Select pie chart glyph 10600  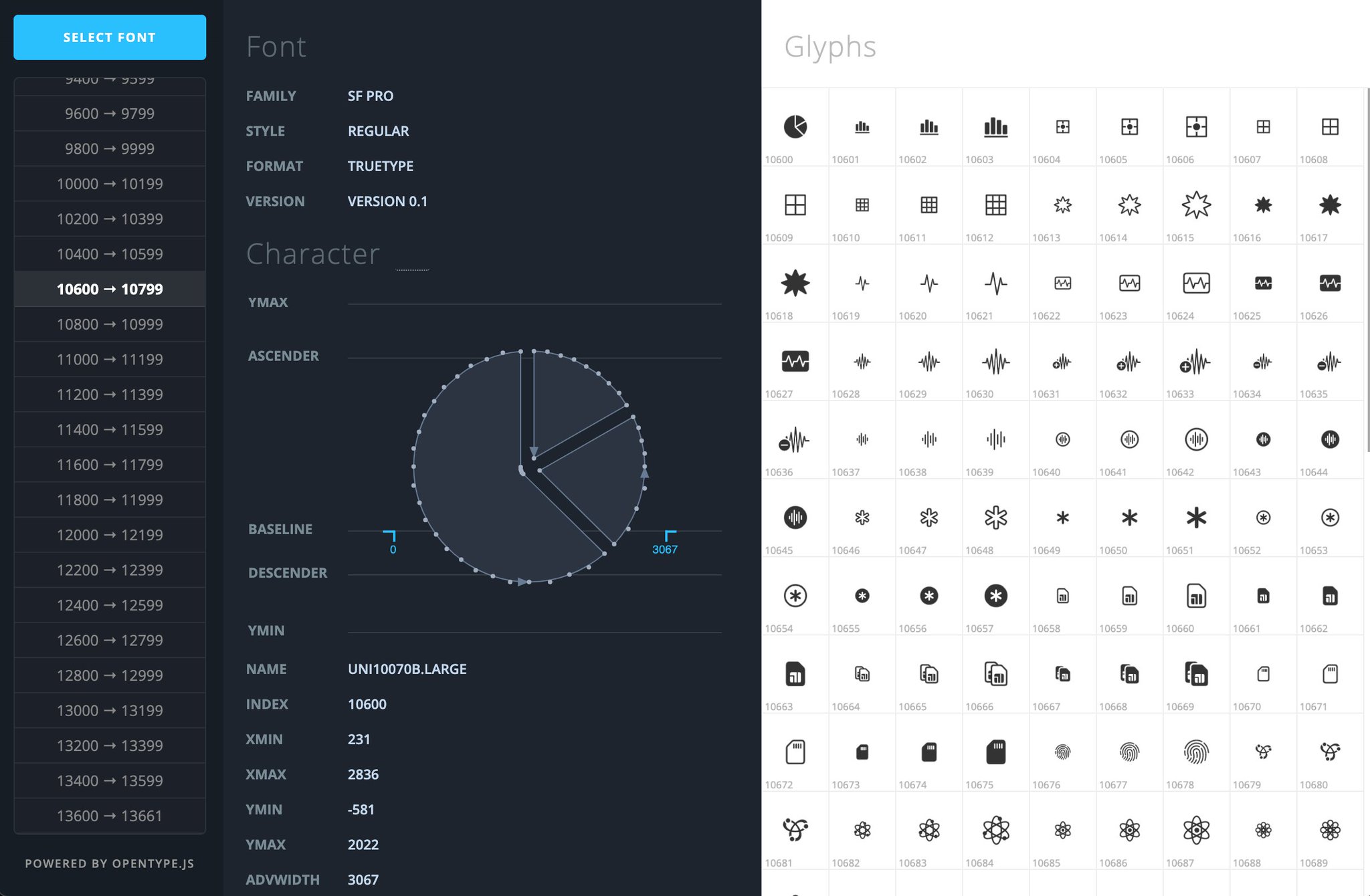pos(795,127)
